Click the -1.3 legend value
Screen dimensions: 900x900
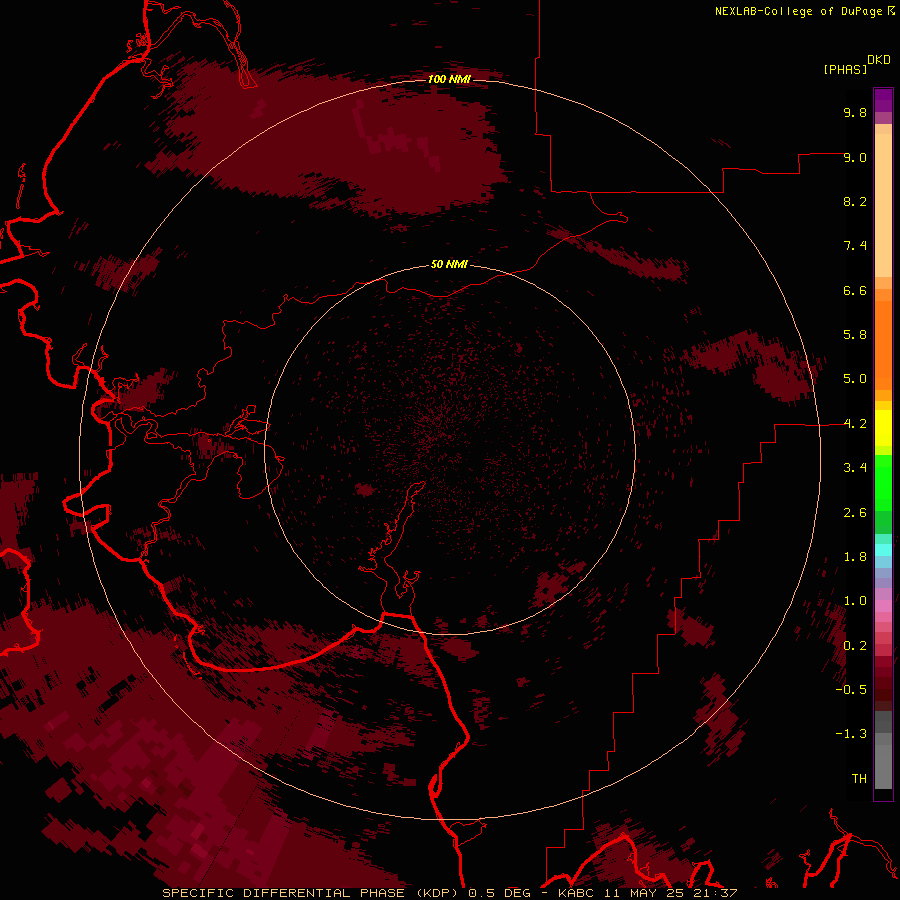(851, 734)
